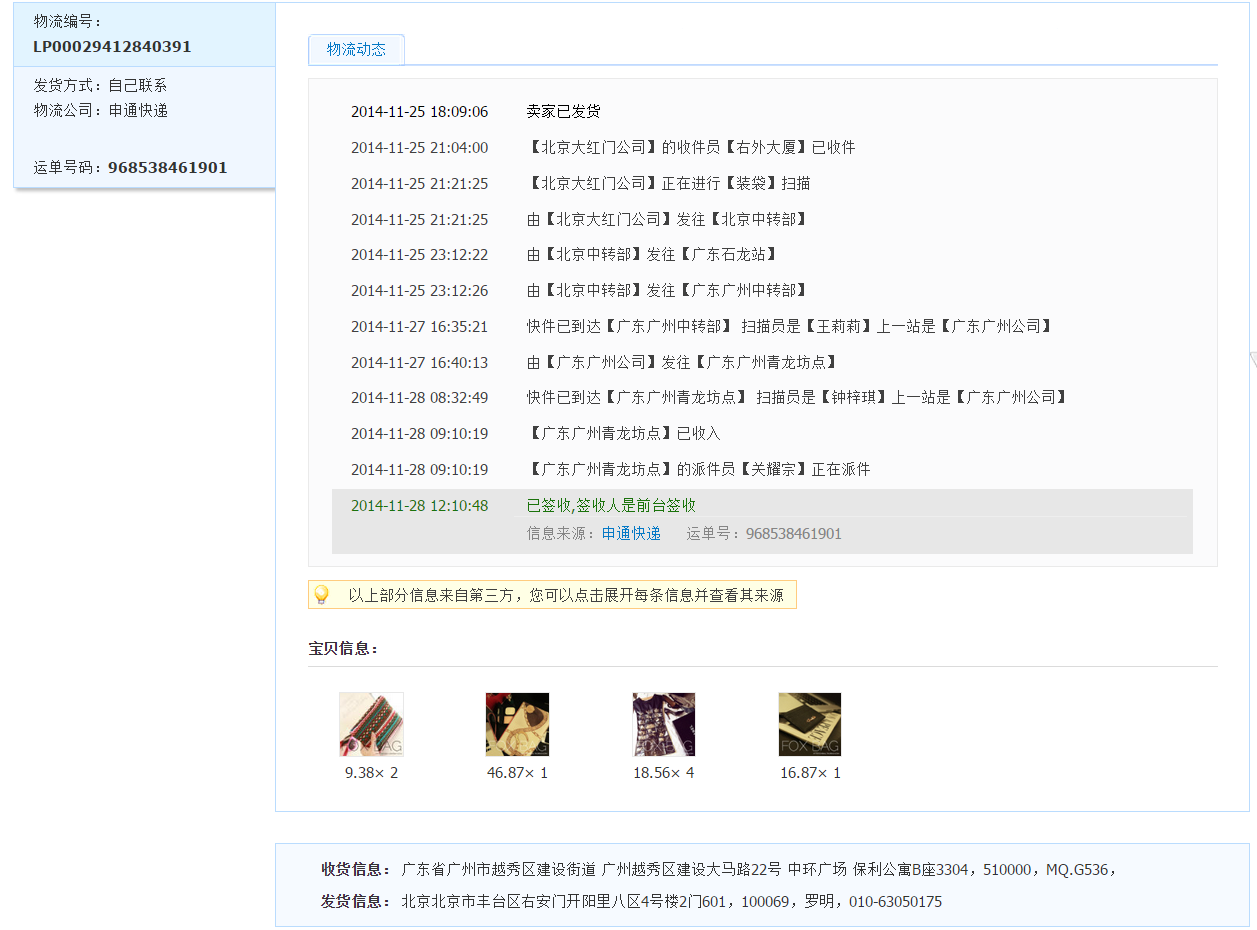Screen dimensions: 1257x930
Task: Click 发货方式:自己联系 text
Action: [x=101, y=86]
